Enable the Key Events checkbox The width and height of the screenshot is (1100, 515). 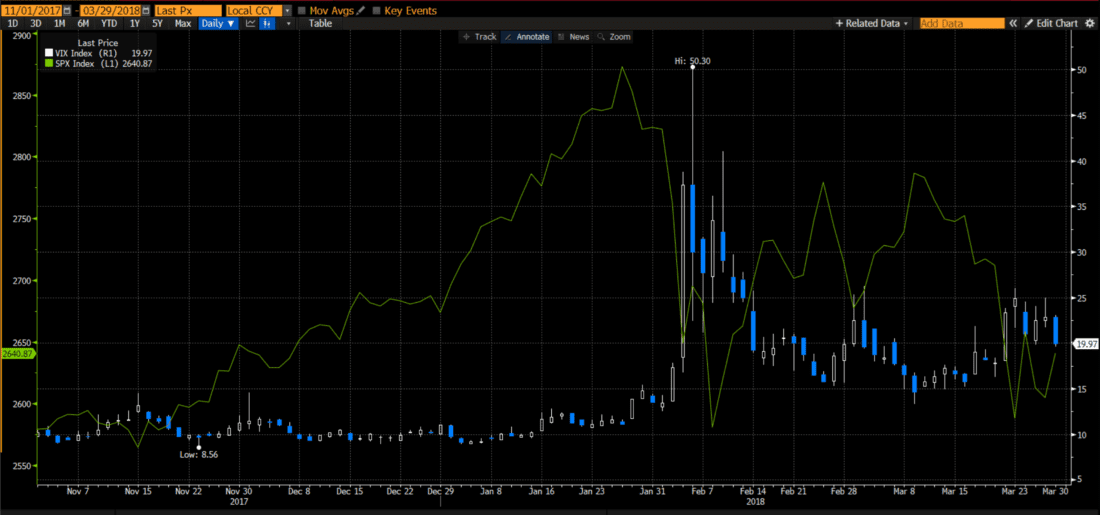coord(376,11)
